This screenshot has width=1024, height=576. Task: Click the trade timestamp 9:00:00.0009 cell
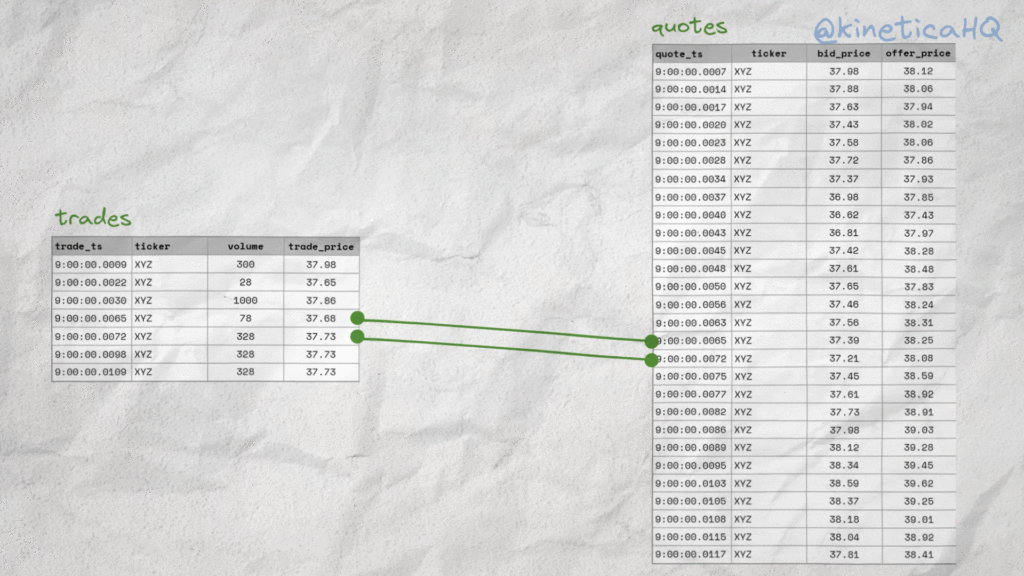[91, 265]
